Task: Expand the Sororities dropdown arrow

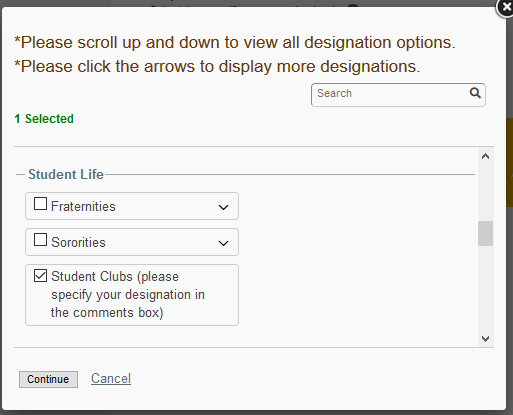Action: pyautogui.click(x=223, y=243)
